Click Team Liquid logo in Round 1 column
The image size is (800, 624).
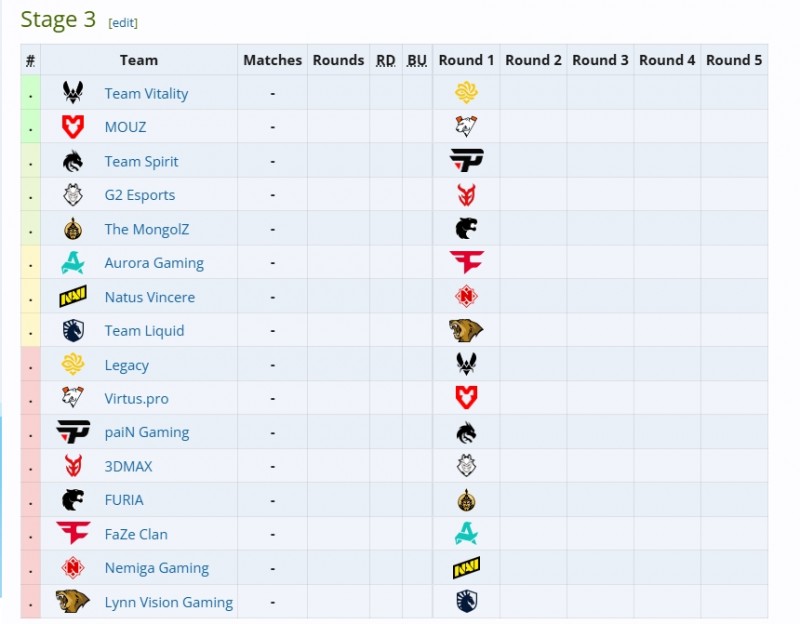(466, 602)
